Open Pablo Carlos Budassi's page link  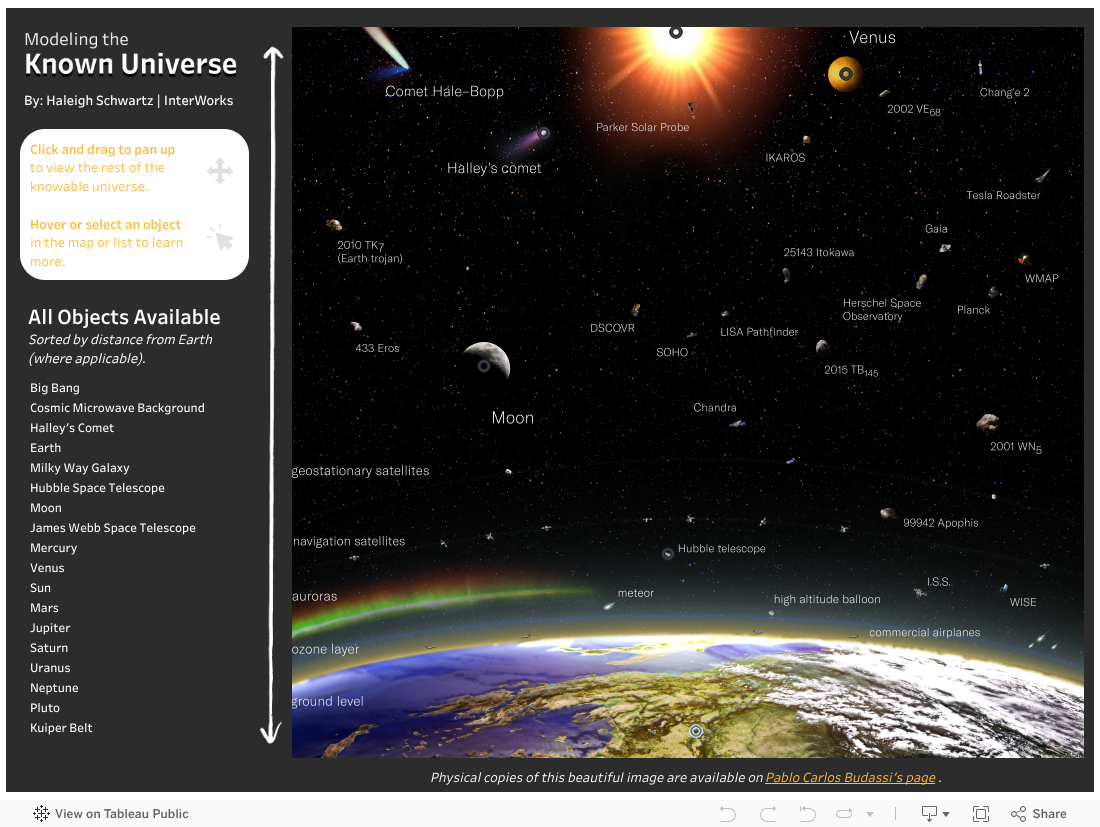[x=850, y=777]
